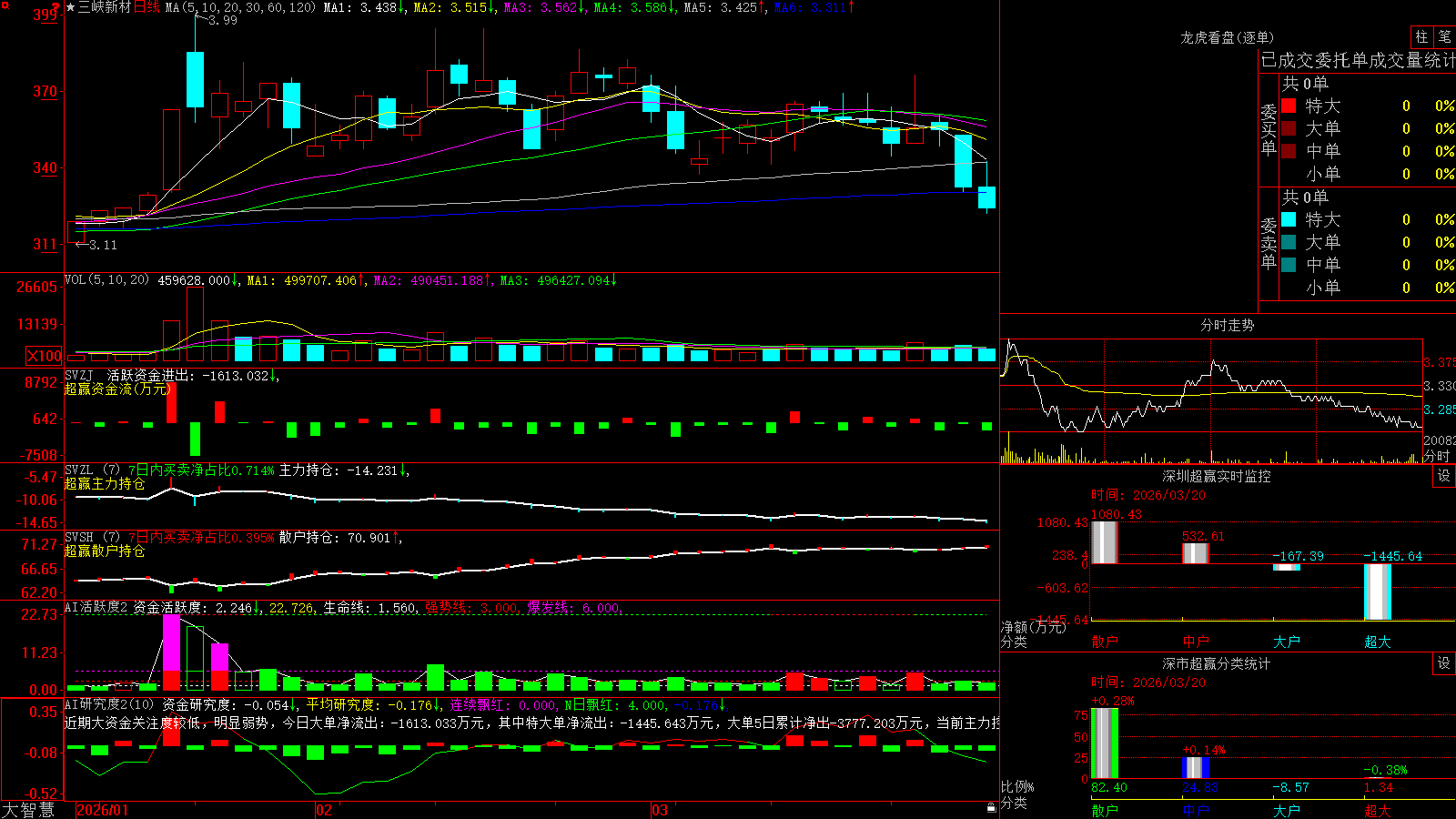Click the SVZJ indicator name
1456x819 pixels.
(78, 375)
